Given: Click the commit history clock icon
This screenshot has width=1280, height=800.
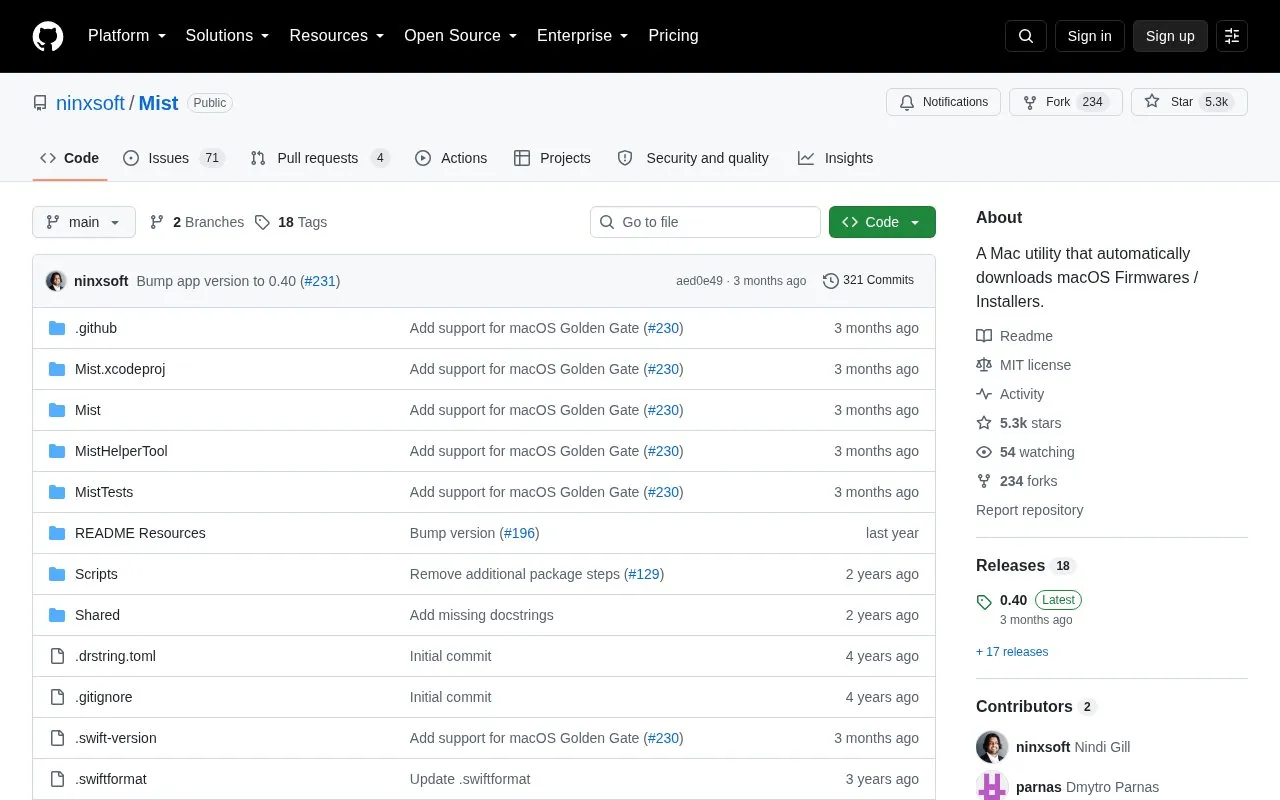Looking at the screenshot, I should coord(830,281).
